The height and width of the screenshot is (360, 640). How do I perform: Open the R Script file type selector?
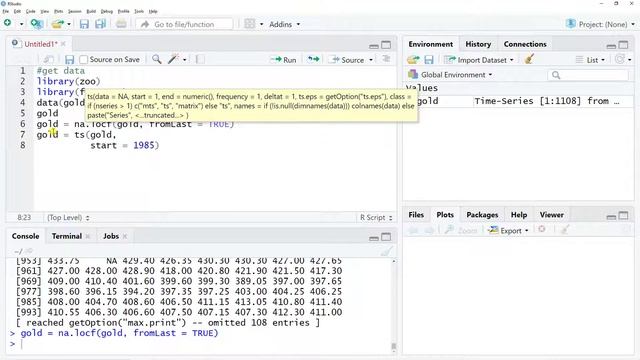[376, 218]
